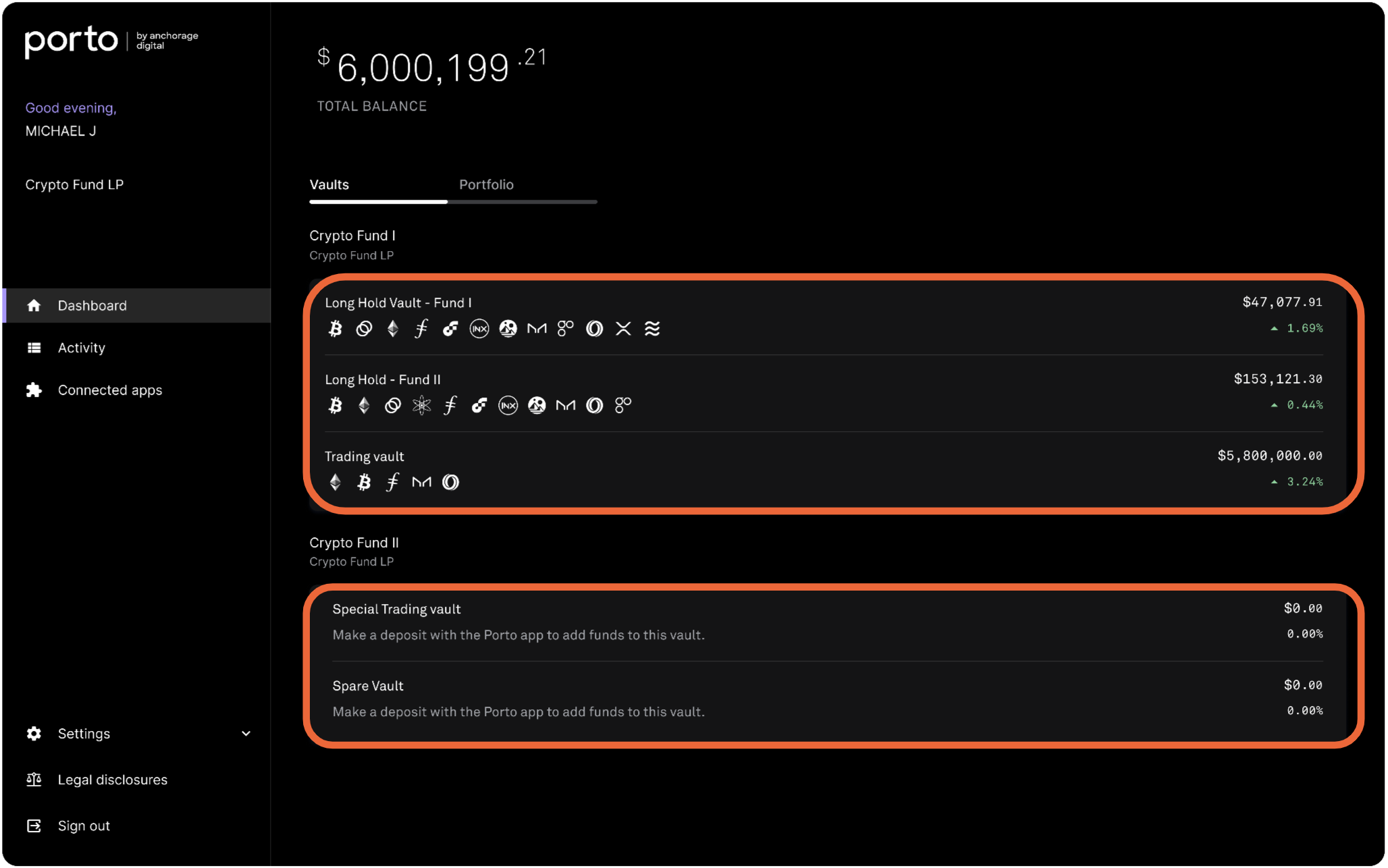Click Filecoin icon in Long Hold Vault - Fund I

click(x=422, y=329)
